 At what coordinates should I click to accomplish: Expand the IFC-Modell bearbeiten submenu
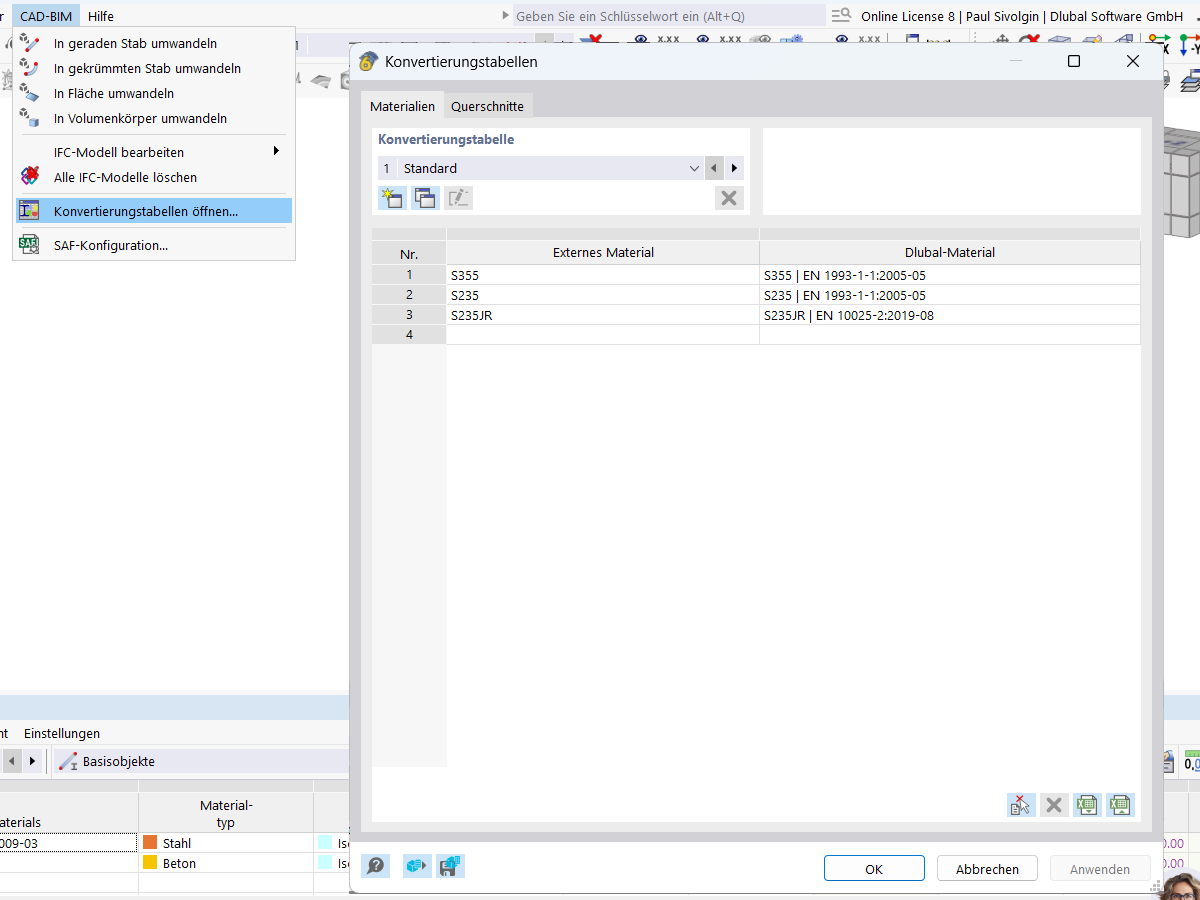(x=120, y=152)
